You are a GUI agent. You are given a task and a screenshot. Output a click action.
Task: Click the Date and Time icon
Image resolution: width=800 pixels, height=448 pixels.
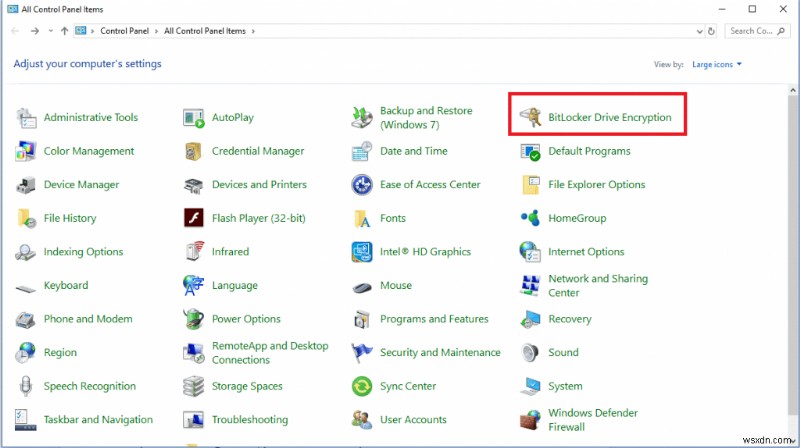[362, 152]
